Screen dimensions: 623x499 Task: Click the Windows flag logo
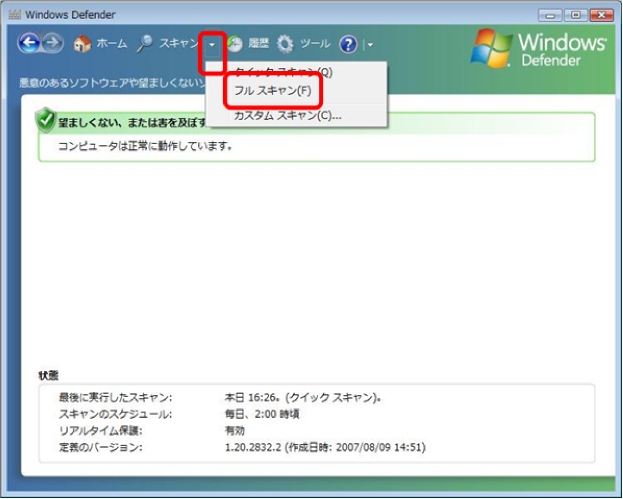point(494,48)
